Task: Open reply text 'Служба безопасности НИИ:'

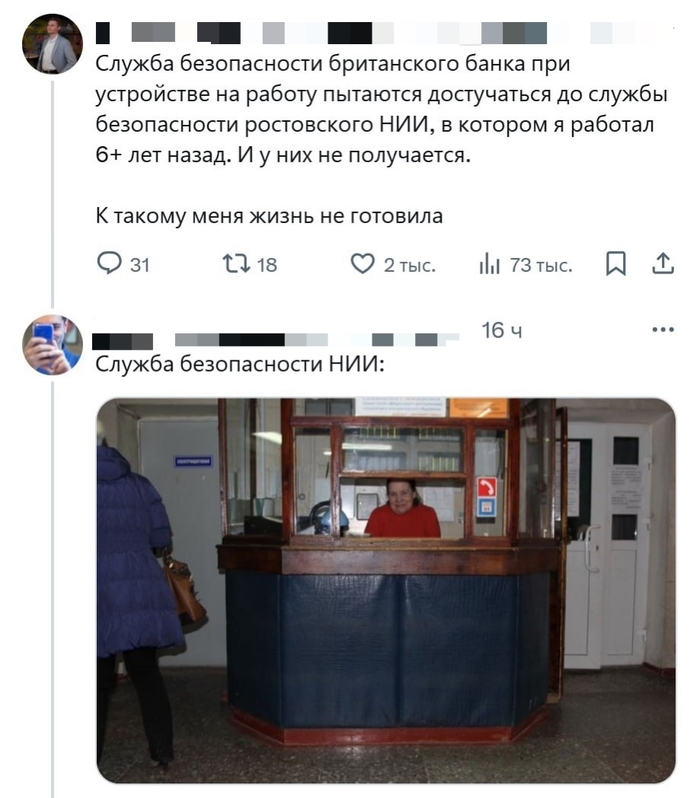Action: (x=240, y=364)
